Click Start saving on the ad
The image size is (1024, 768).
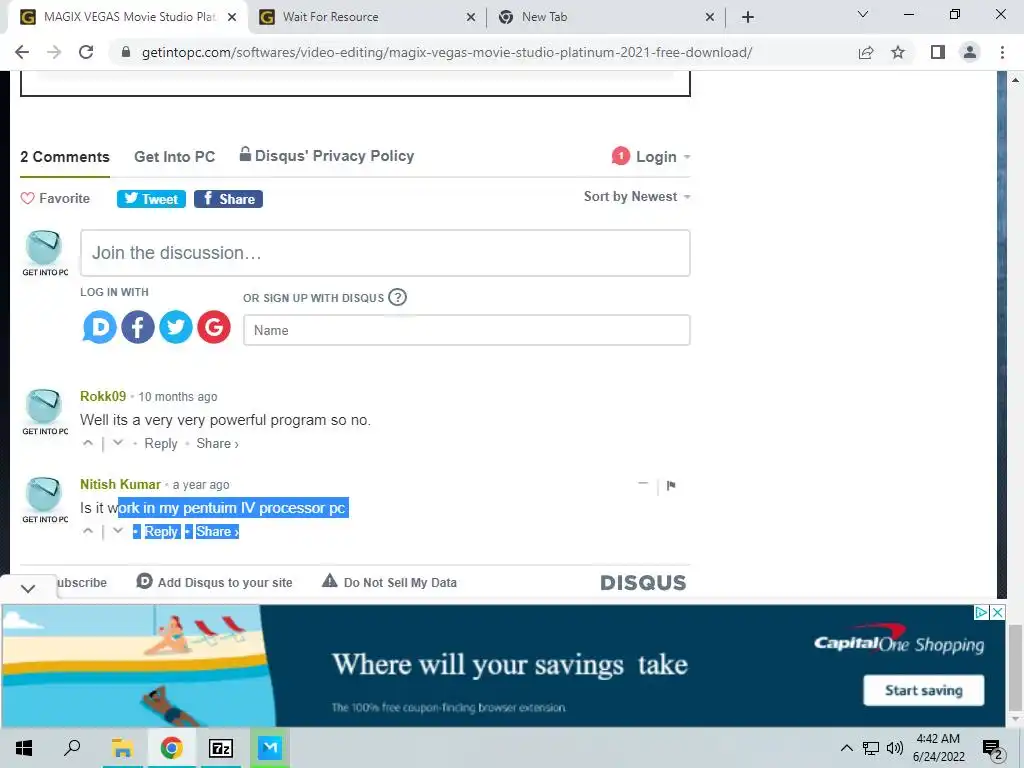pyautogui.click(x=923, y=690)
